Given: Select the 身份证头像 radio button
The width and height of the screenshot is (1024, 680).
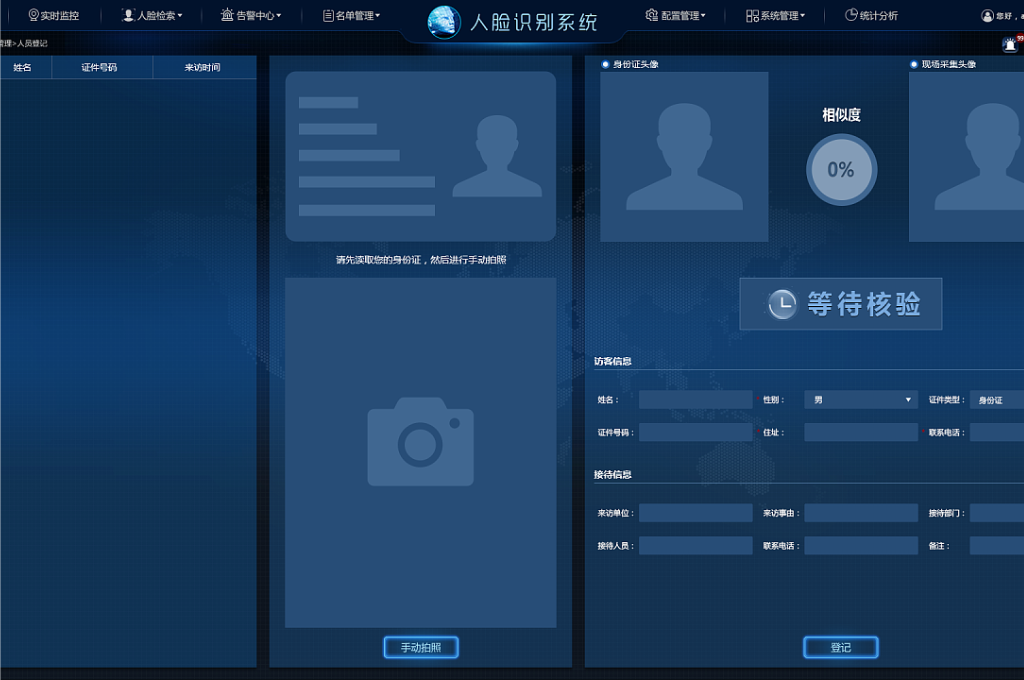Looking at the screenshot, I should click(606, 64).
